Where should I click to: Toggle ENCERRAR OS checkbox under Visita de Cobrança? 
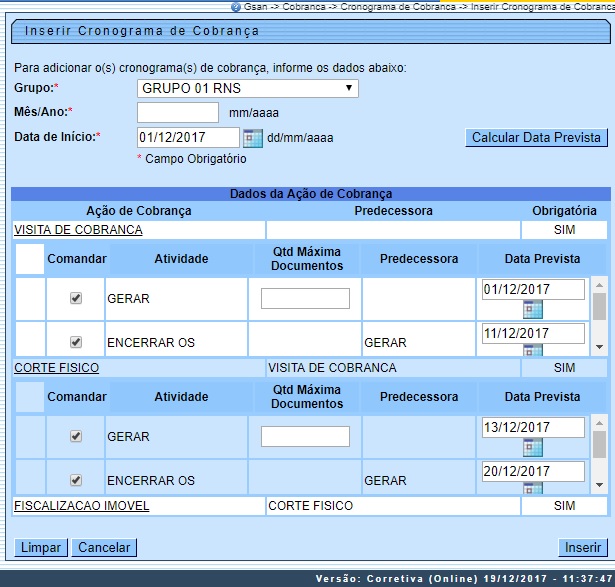(x=76, y=342)
